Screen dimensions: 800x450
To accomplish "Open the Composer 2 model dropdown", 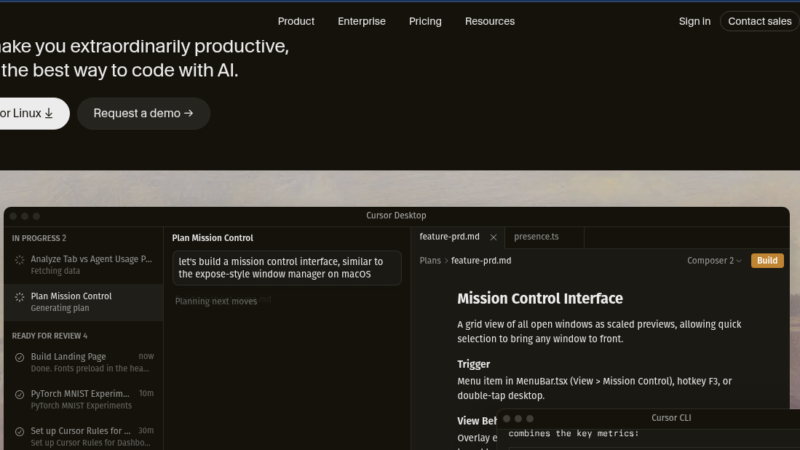I will click(714, 261).
